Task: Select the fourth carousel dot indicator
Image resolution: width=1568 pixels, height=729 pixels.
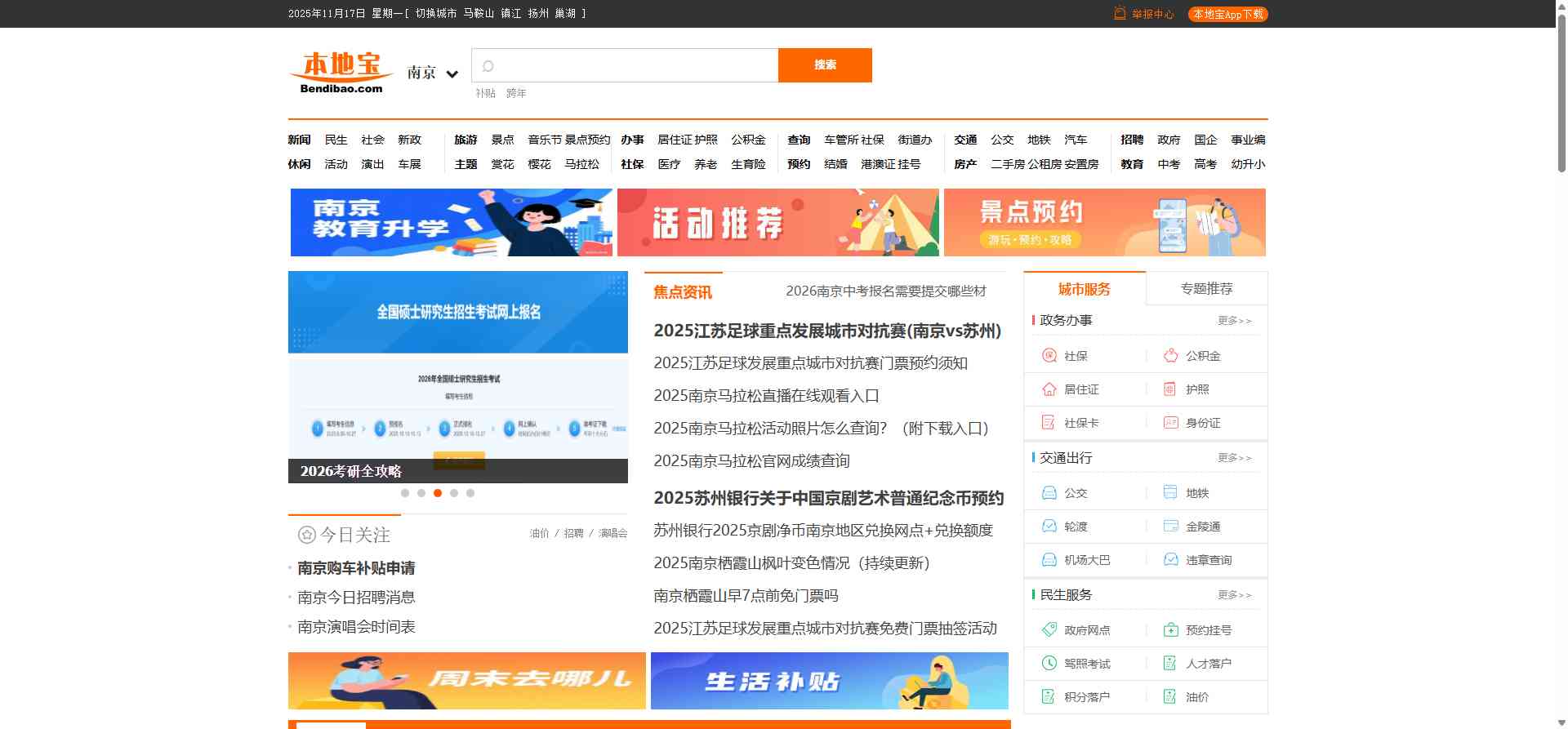Action: point(454,493)
